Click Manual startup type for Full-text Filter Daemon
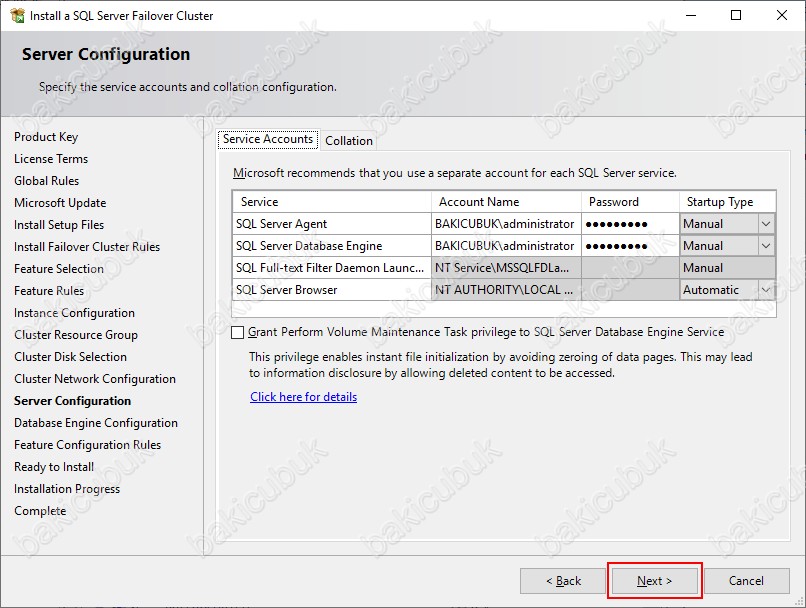The width and height of the screenshot is (806, 608). (727, 268)
